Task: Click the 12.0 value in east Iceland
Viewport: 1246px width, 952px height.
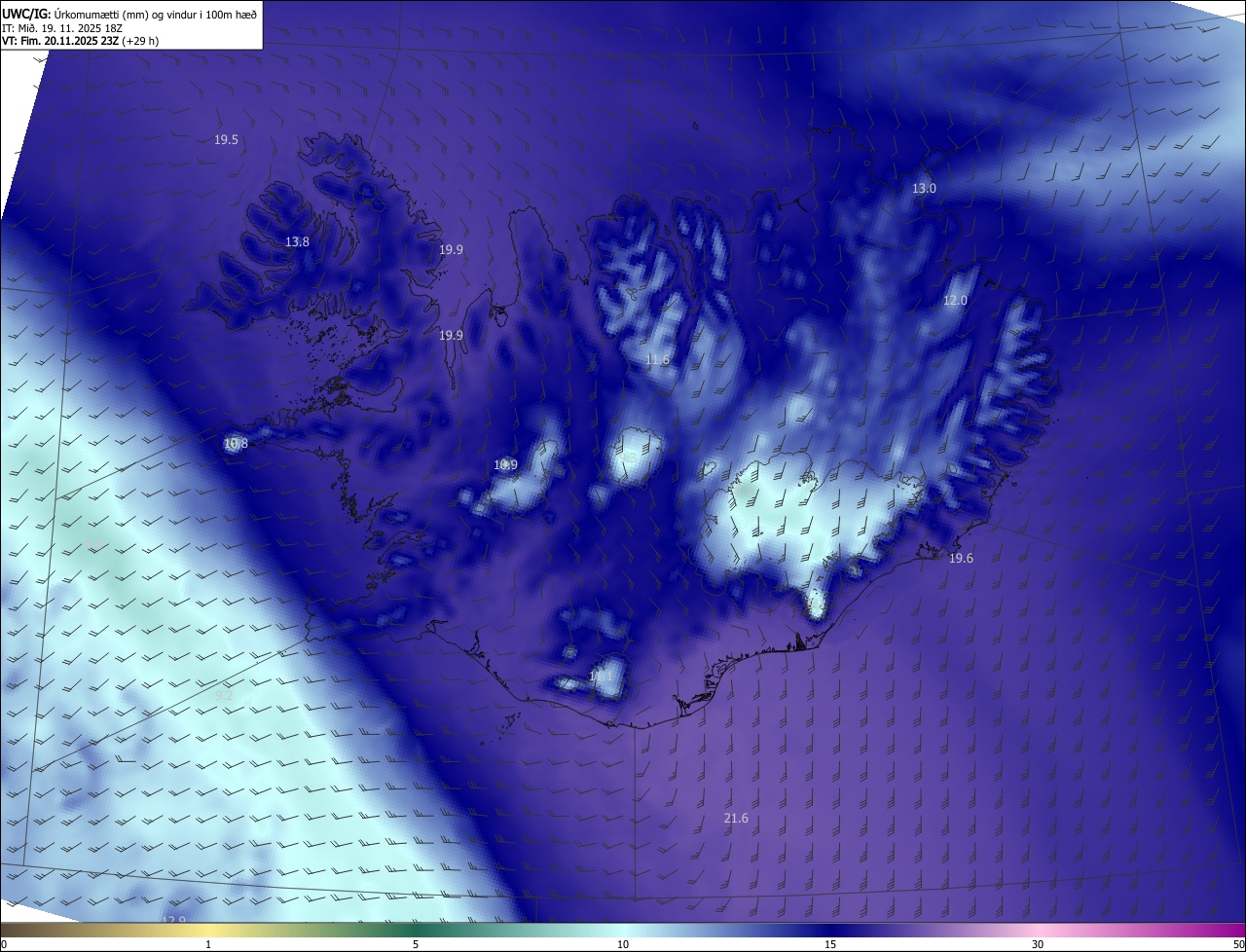Action: [x=955, y=301]
